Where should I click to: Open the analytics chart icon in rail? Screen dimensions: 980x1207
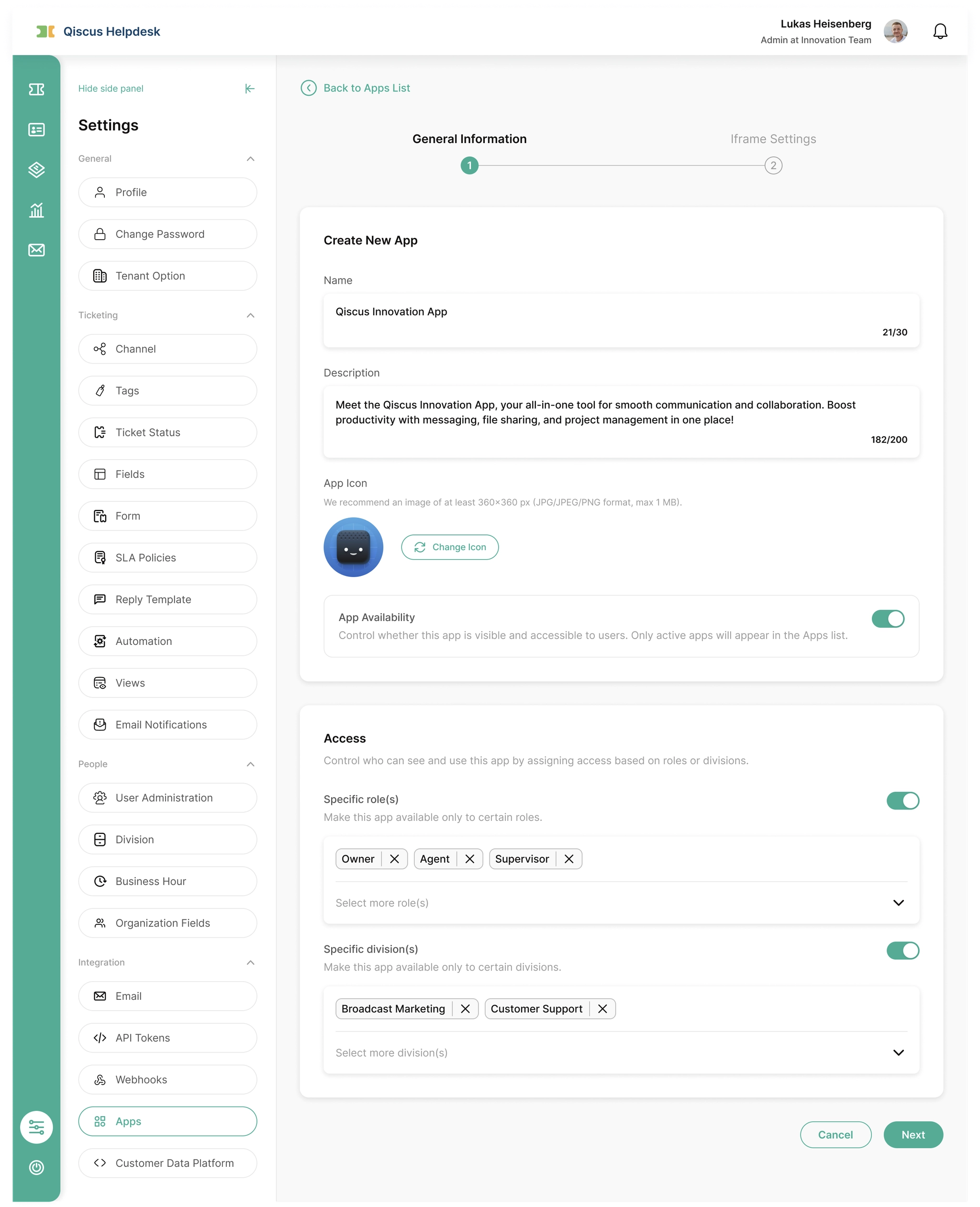[x=37, y=210]
